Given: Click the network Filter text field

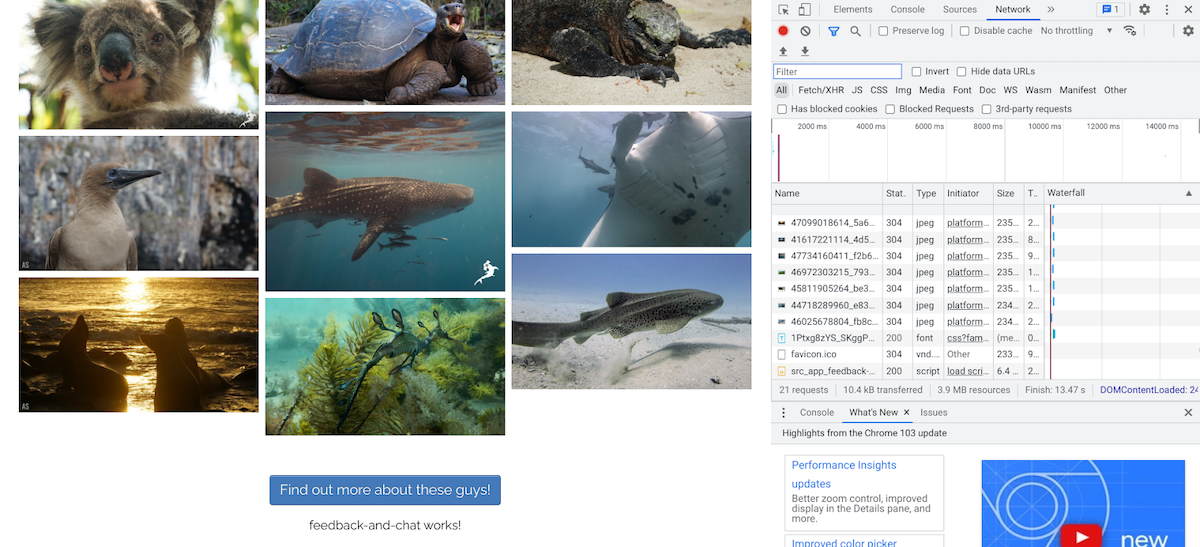Looking at the screenshot, I should coord(837,72).
